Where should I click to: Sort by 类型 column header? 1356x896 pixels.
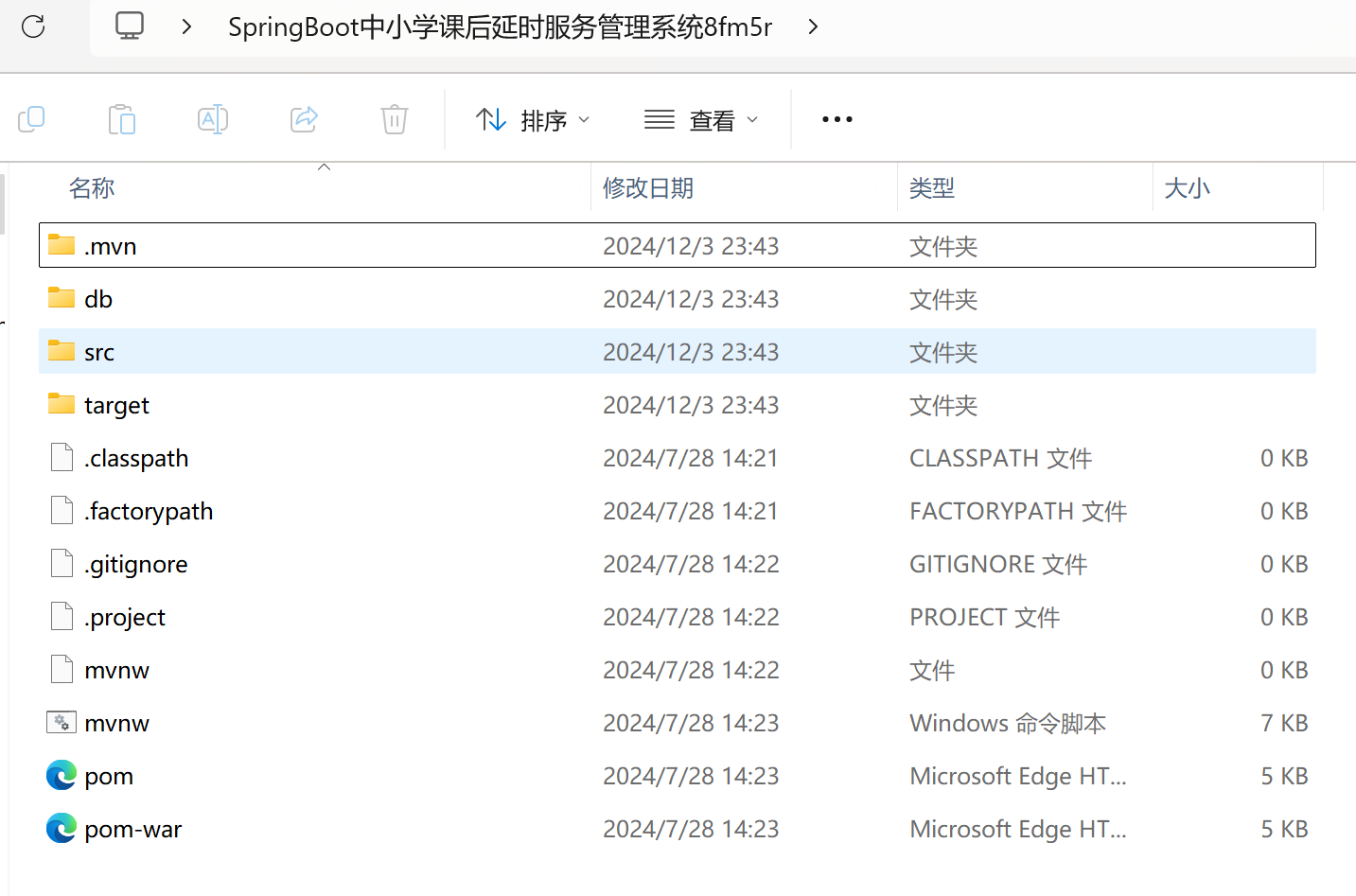pos(932,188)
